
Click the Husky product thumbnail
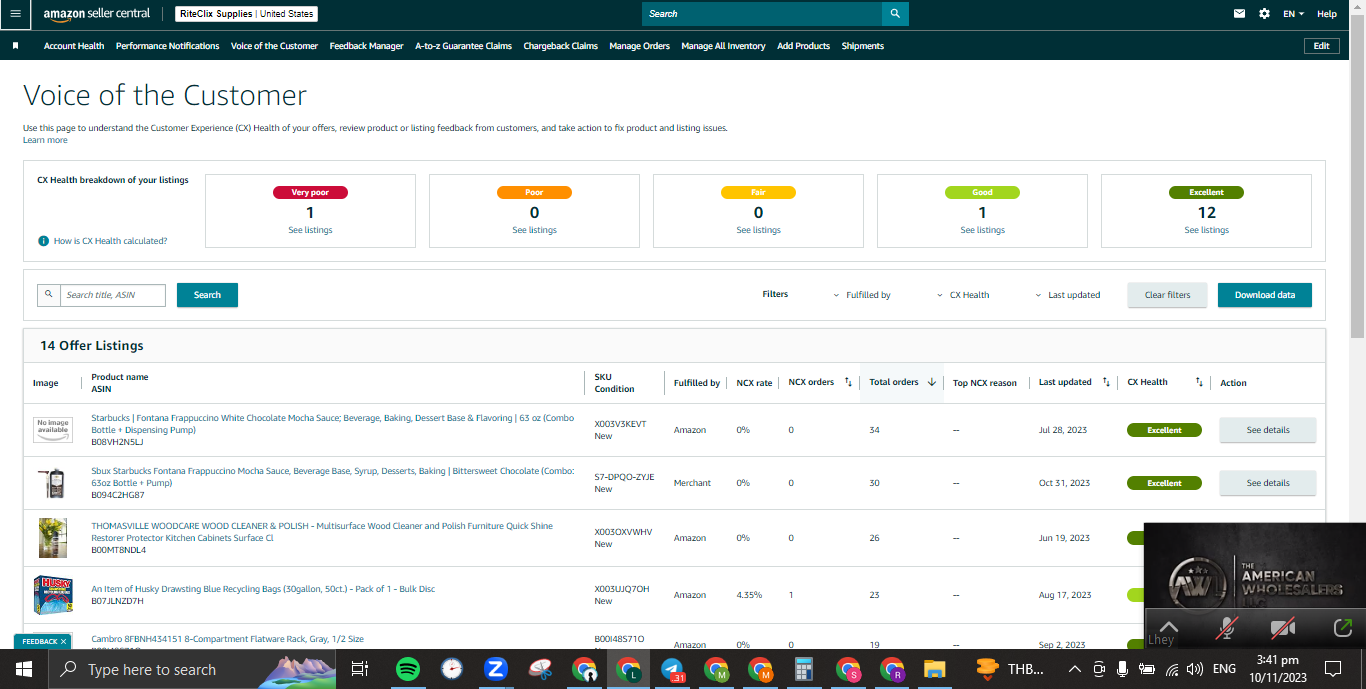tap(52, 594)
